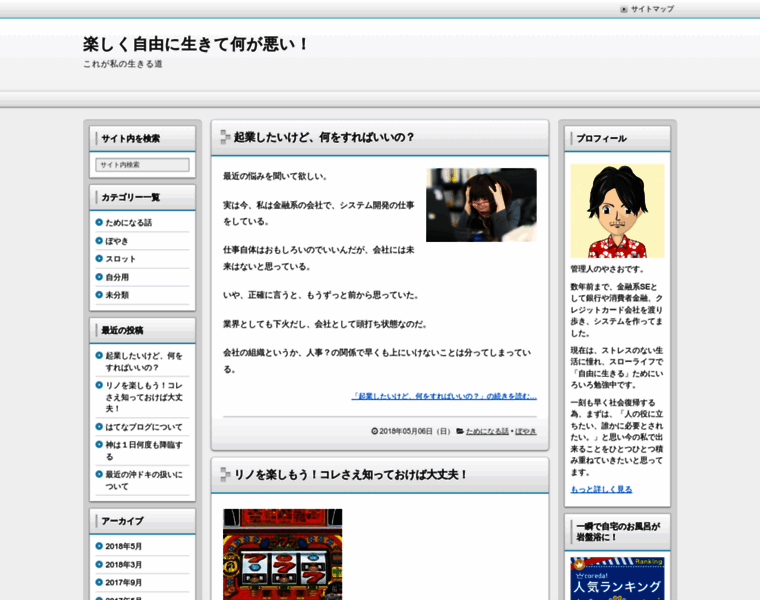Open recent post 起業したいけど、何をすればいいの？ in sidebar

tap(144, 362)
